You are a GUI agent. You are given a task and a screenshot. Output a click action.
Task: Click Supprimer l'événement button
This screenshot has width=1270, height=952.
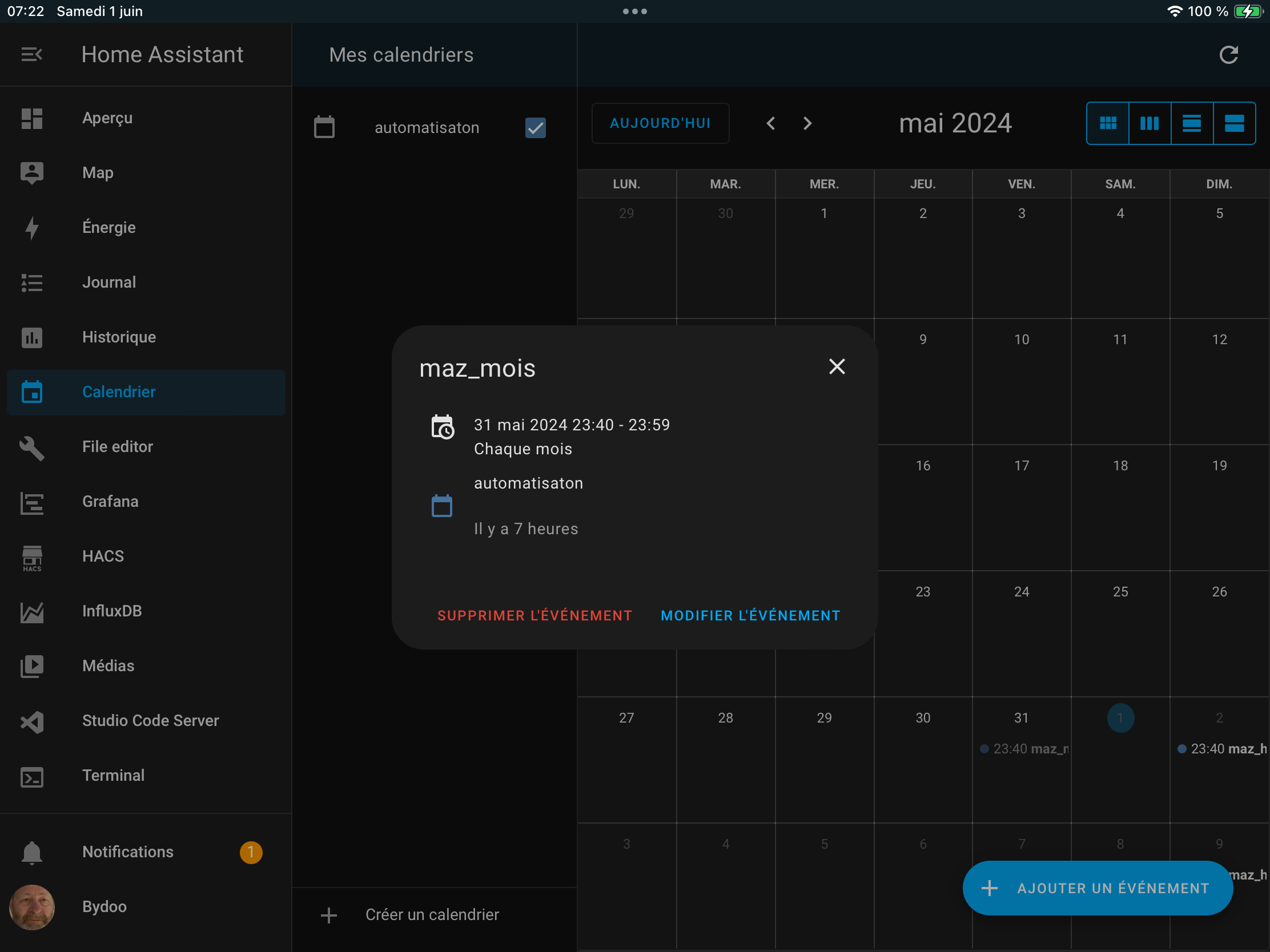point(534,616)
